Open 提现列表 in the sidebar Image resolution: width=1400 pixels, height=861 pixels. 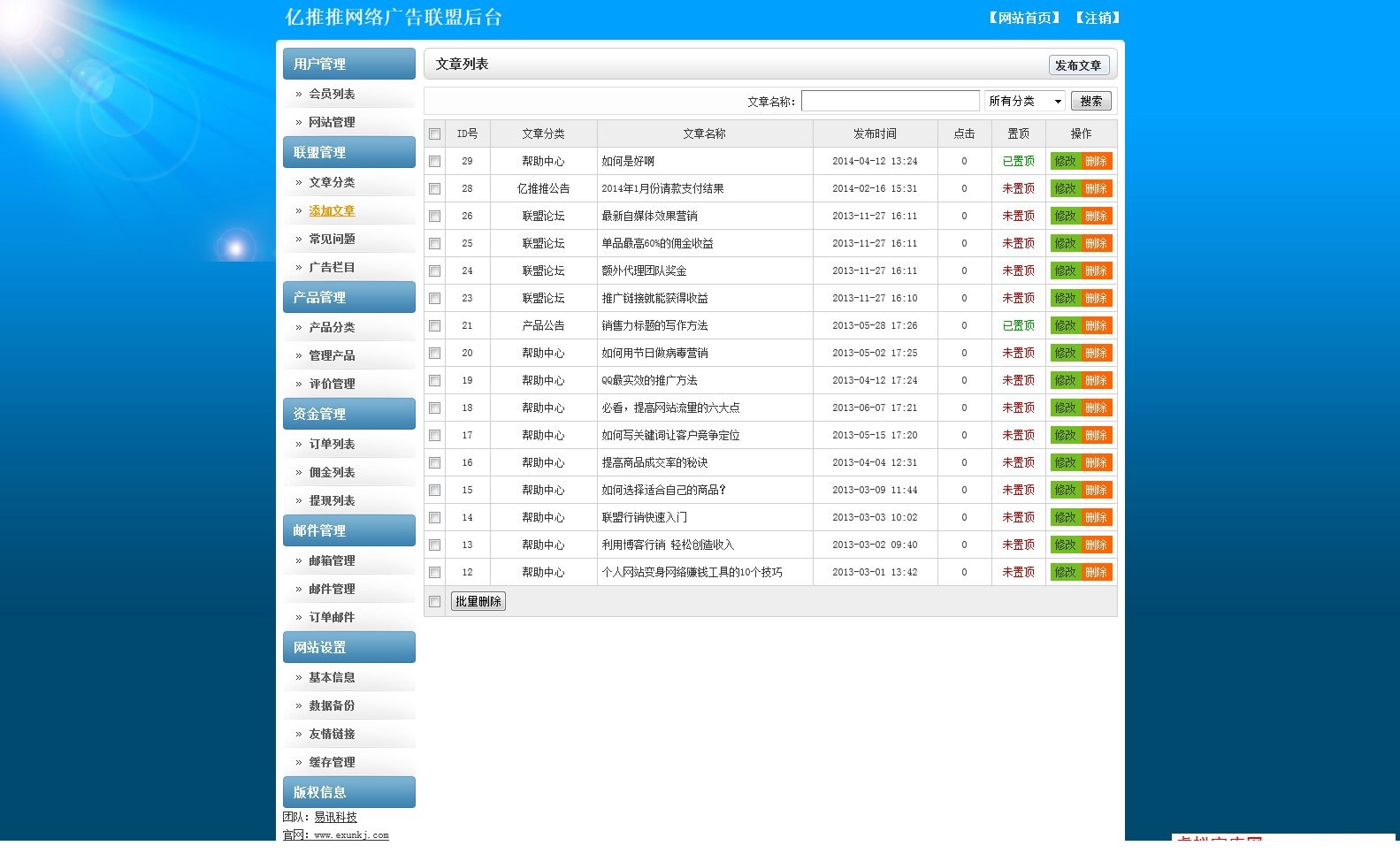tap(332, 500)
